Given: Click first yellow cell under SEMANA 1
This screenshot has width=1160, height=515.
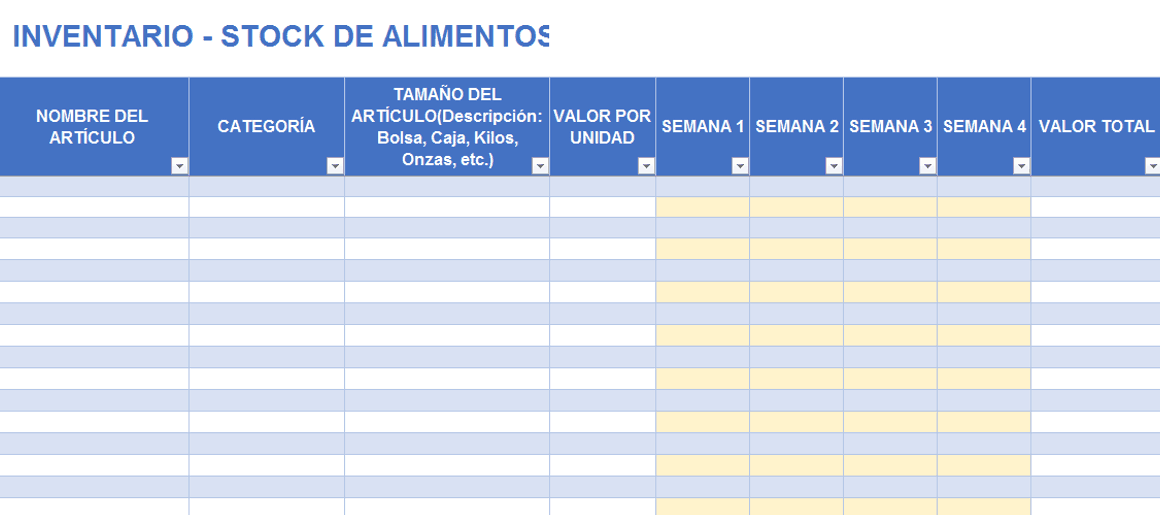Looking at the screenshot, I should click(703, 207).
